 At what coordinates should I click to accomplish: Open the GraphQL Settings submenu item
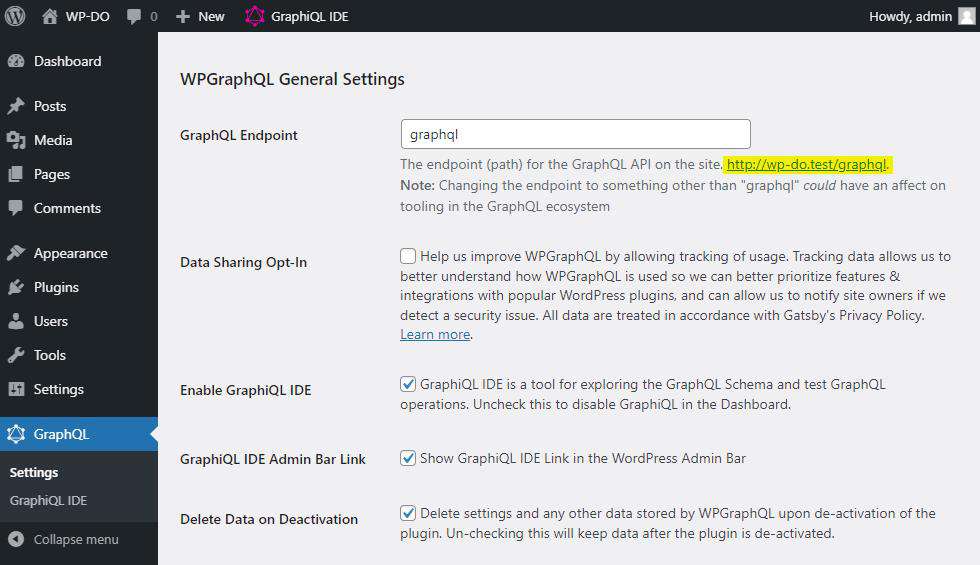pos(34,472)
